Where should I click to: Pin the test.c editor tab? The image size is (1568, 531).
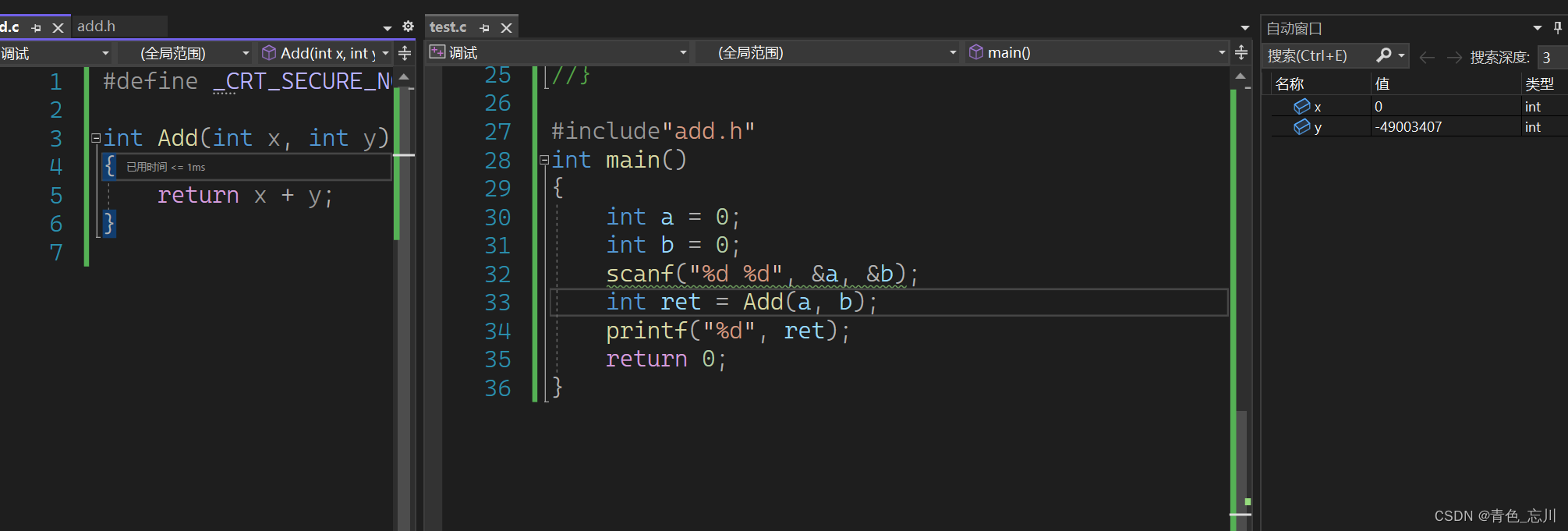coord(484,28)
